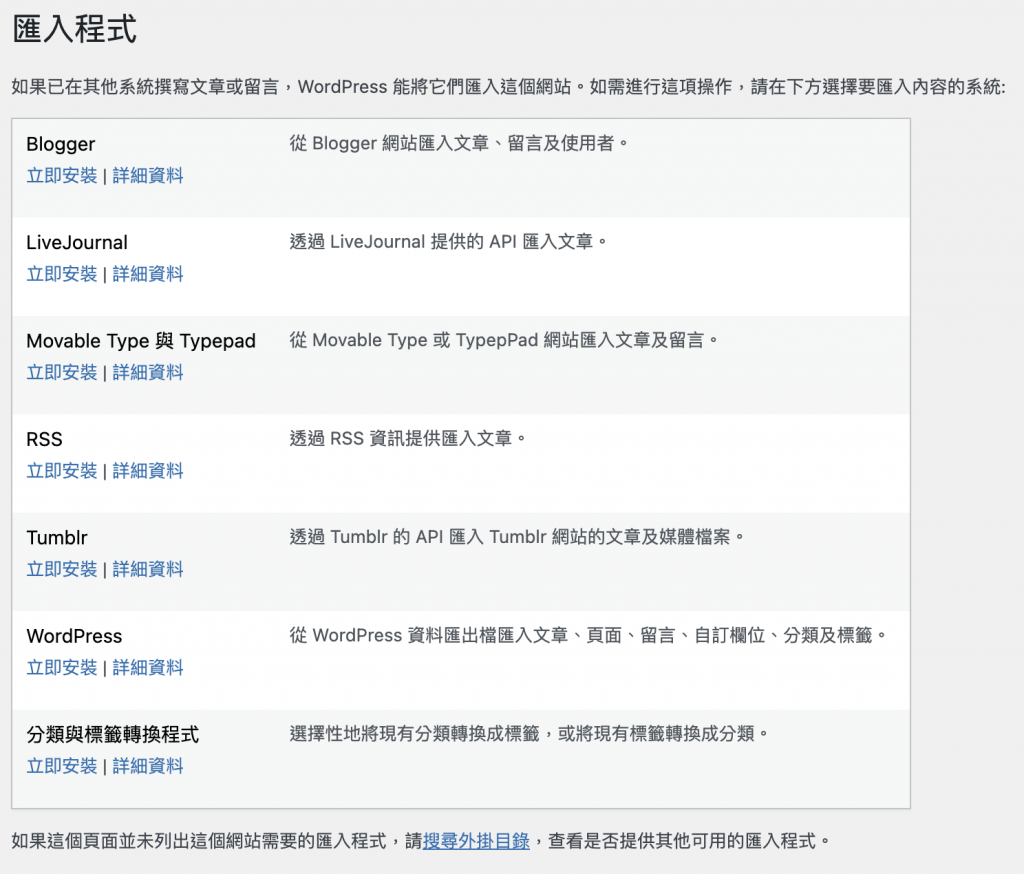Install the WordPress importer via 立即安裝
The width and height of the screenshot is (1024, 874).
pyautogui.click(x=62, y=668)
